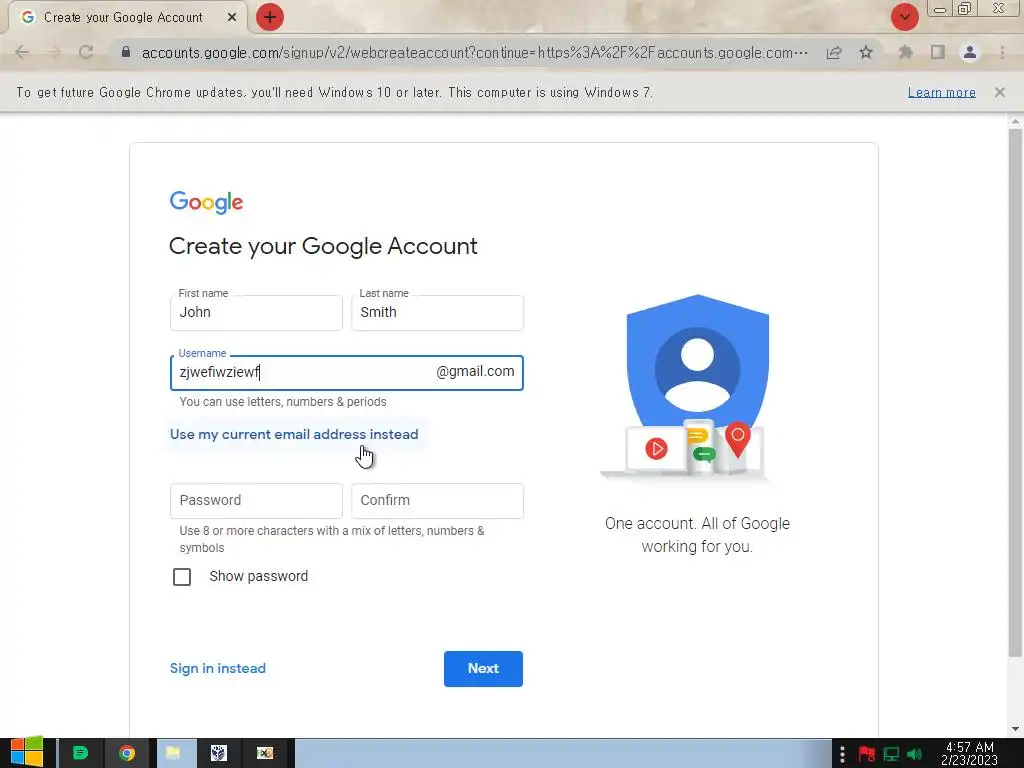Open network status tray icon
The height and width of the screenshot is (768, 1024).
point(891,754)
